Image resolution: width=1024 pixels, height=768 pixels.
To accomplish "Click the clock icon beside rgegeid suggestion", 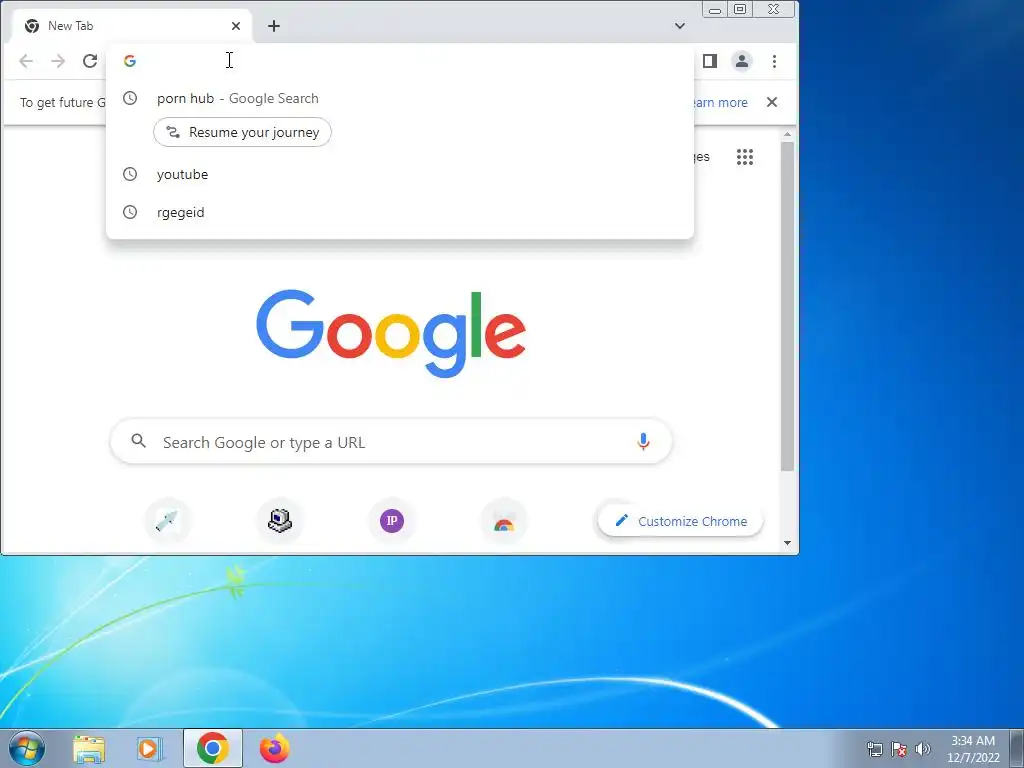I will point(130,212).
